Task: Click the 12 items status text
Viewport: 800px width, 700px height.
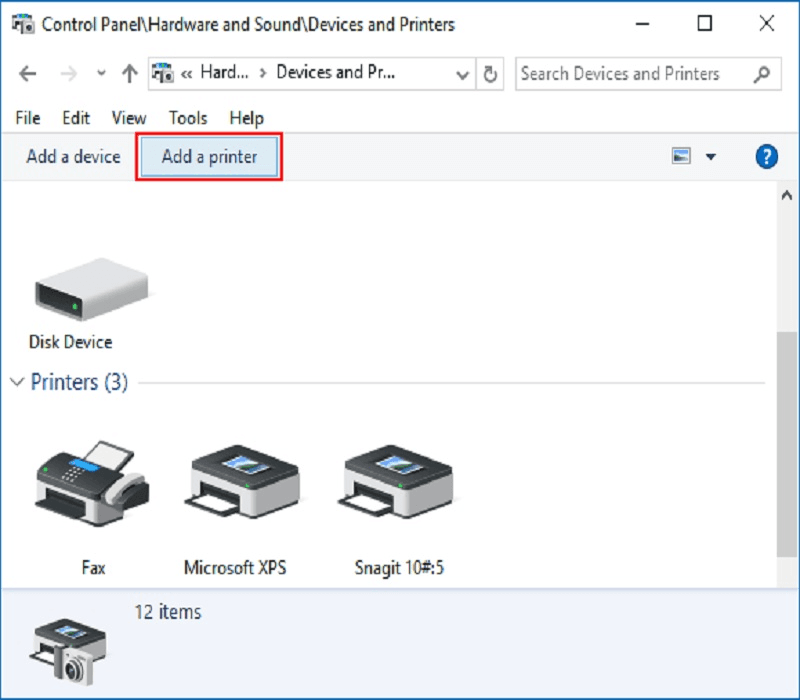Action: point(168,612)
